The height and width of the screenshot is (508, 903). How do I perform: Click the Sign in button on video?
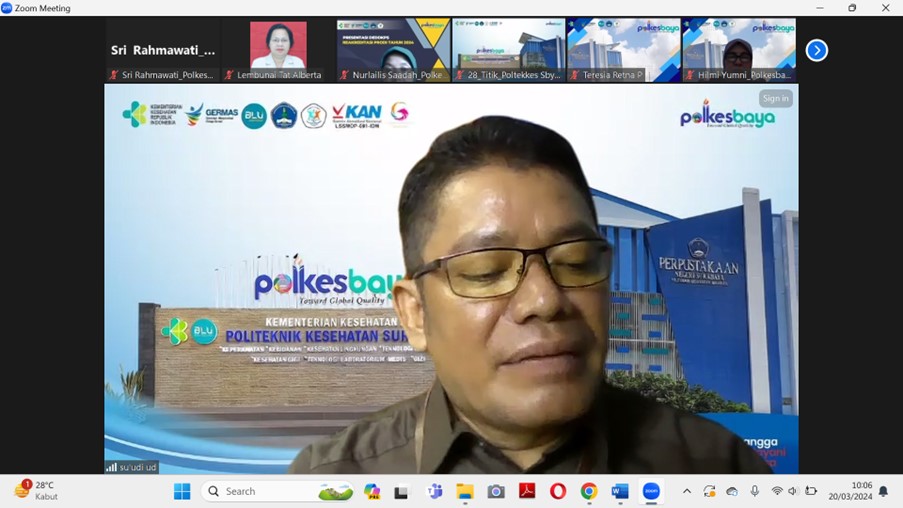[x=775, y=98]
